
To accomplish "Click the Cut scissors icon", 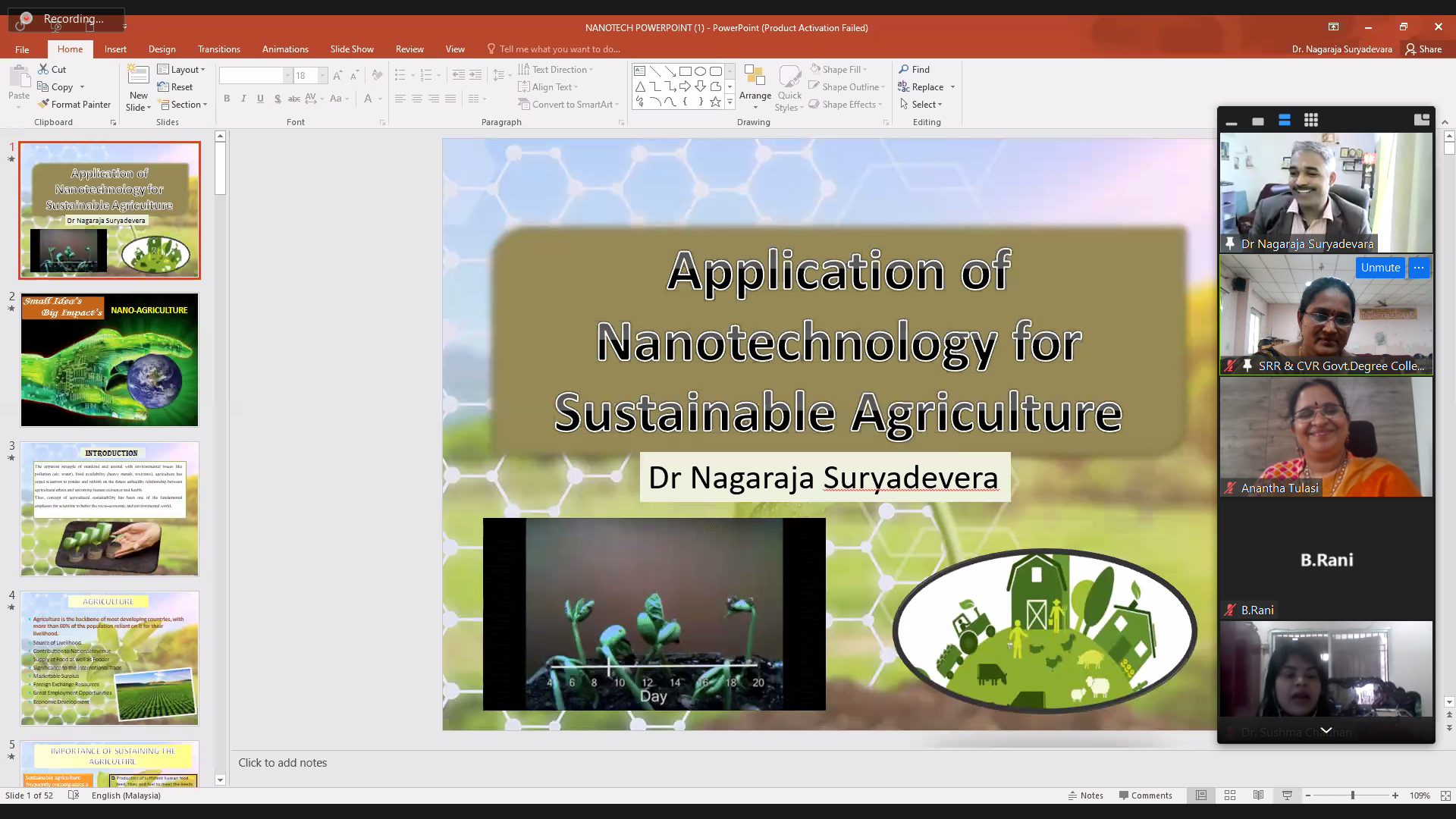I will (x=44, y=69).
